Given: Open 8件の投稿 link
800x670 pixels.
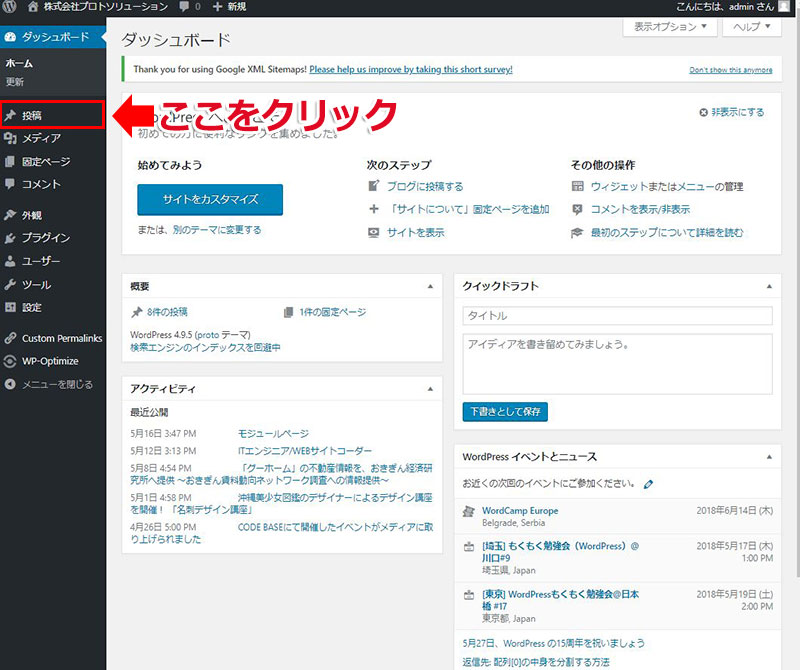Looking at the screenshot, I should pos(167,312).
